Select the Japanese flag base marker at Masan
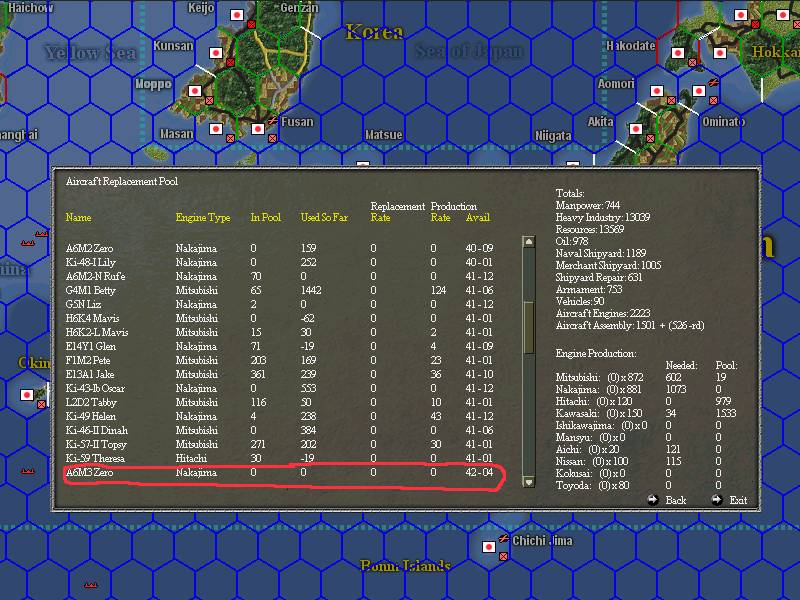The height and width of the screenshot is (600, 800). (216, 129)
